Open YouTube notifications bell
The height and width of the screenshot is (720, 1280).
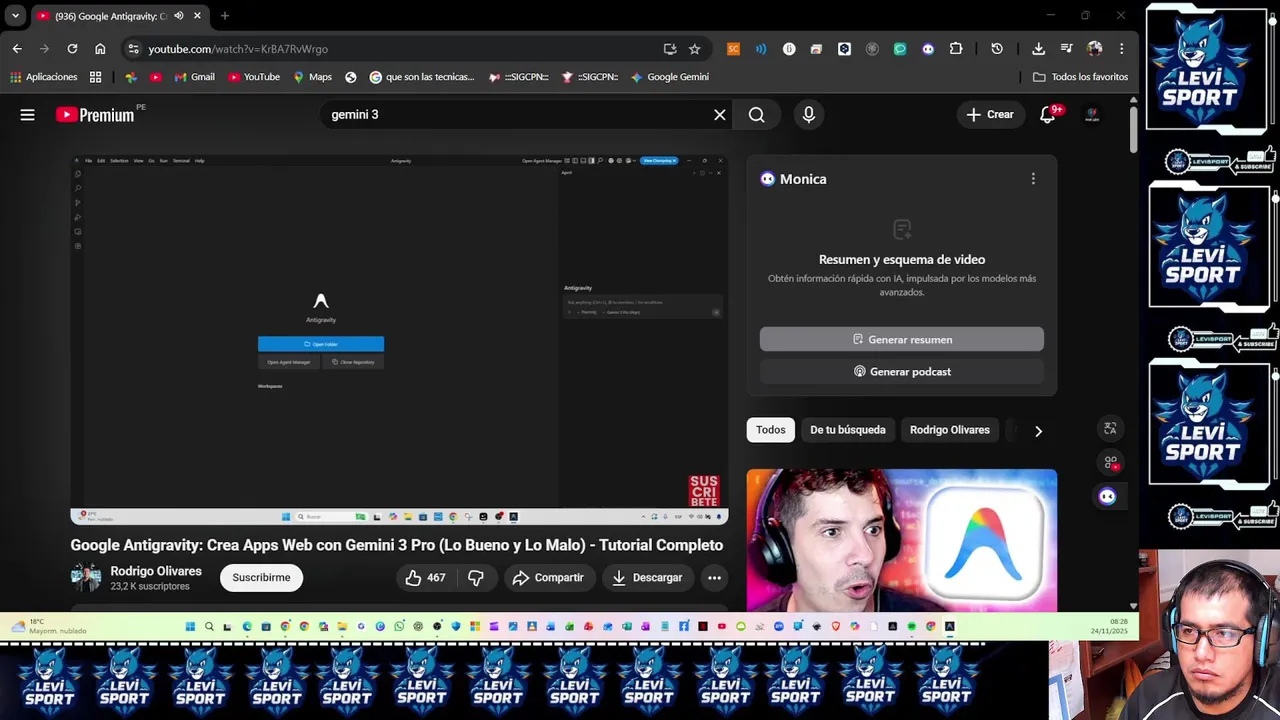(1047, 115)
